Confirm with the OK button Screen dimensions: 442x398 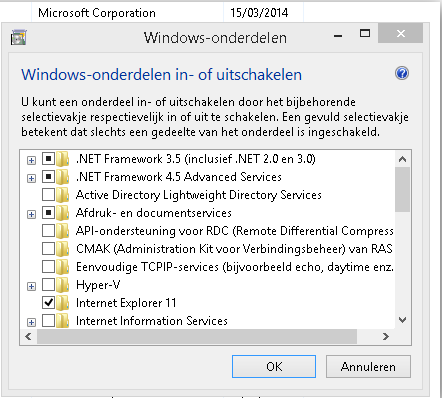tap(274, 367)
